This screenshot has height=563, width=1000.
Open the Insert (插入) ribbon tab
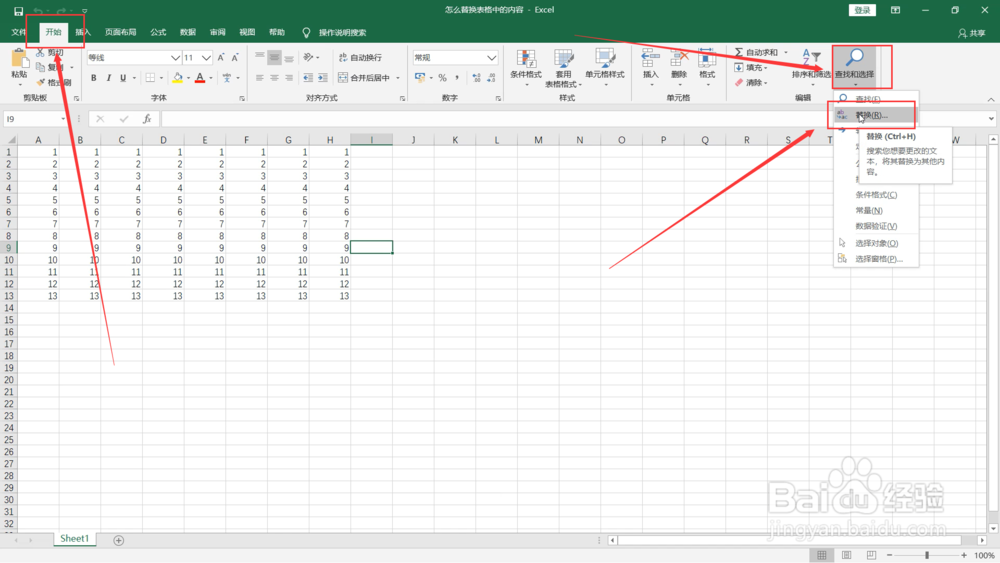click(83, 33)
